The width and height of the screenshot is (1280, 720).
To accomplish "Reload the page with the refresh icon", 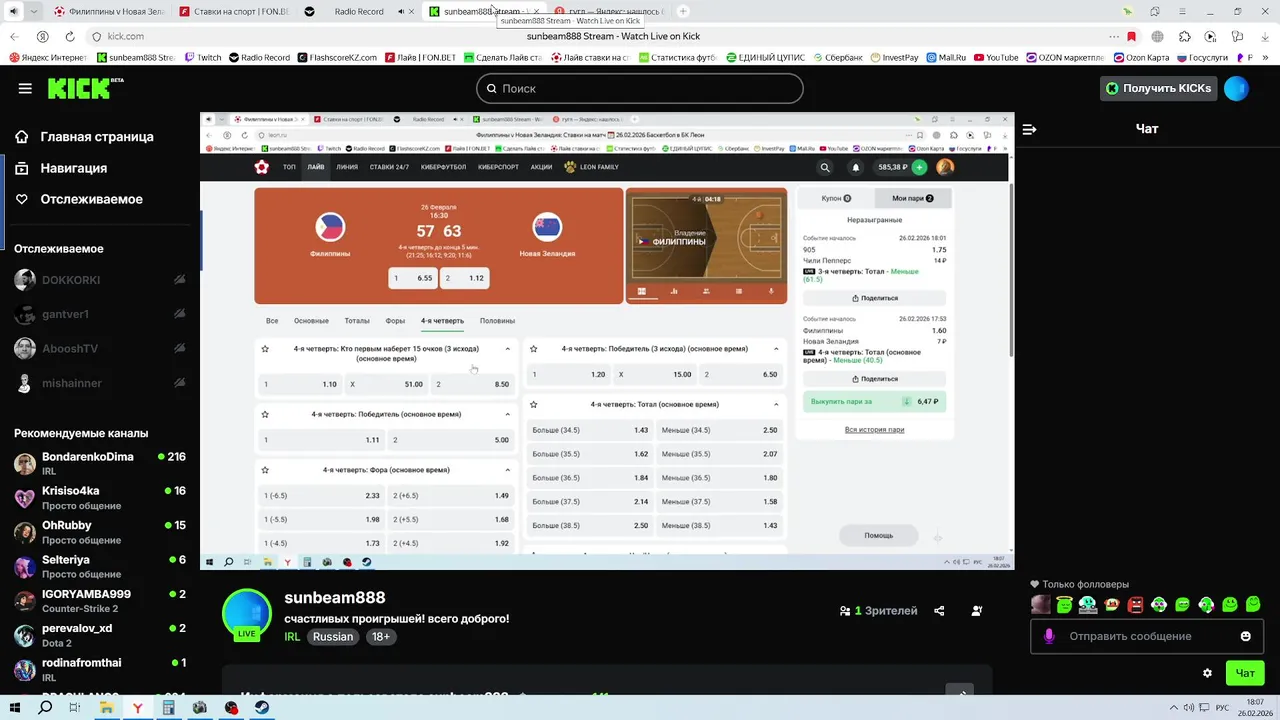I will 68,36.
